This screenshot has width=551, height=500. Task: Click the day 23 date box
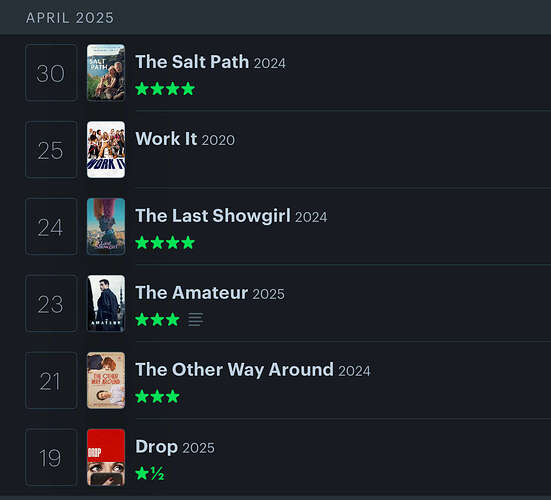coord(51,303)
